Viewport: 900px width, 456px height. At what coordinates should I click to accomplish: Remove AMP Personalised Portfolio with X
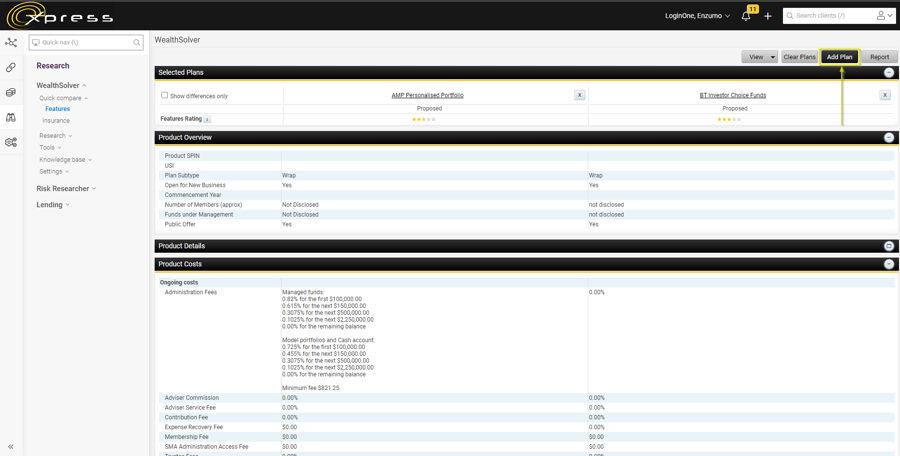579,95
